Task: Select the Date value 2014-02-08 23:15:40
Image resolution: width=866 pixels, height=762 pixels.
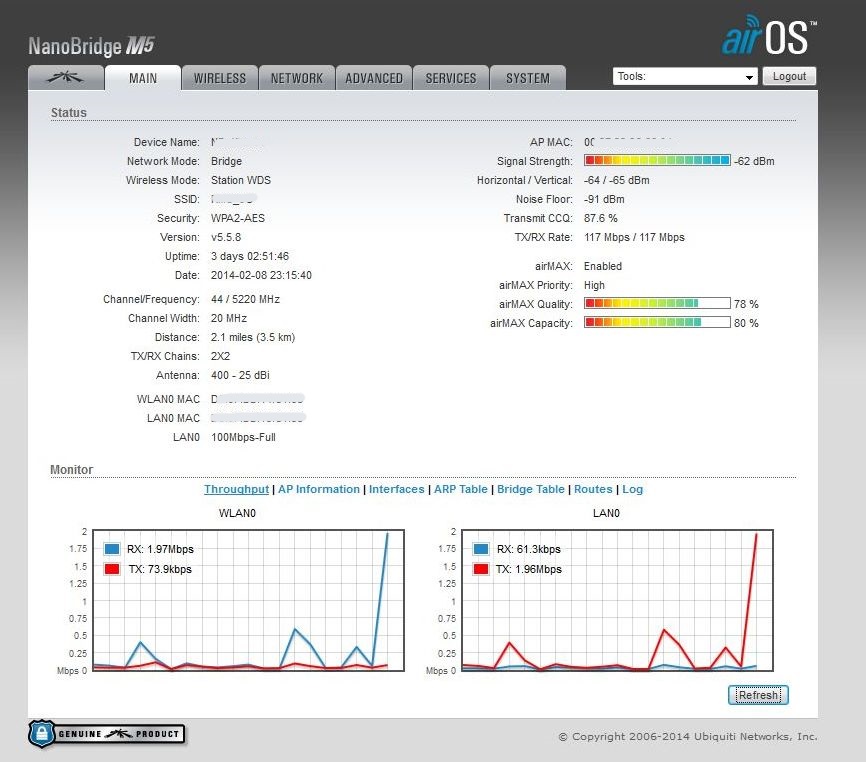Action: click(x=261, y=275)
